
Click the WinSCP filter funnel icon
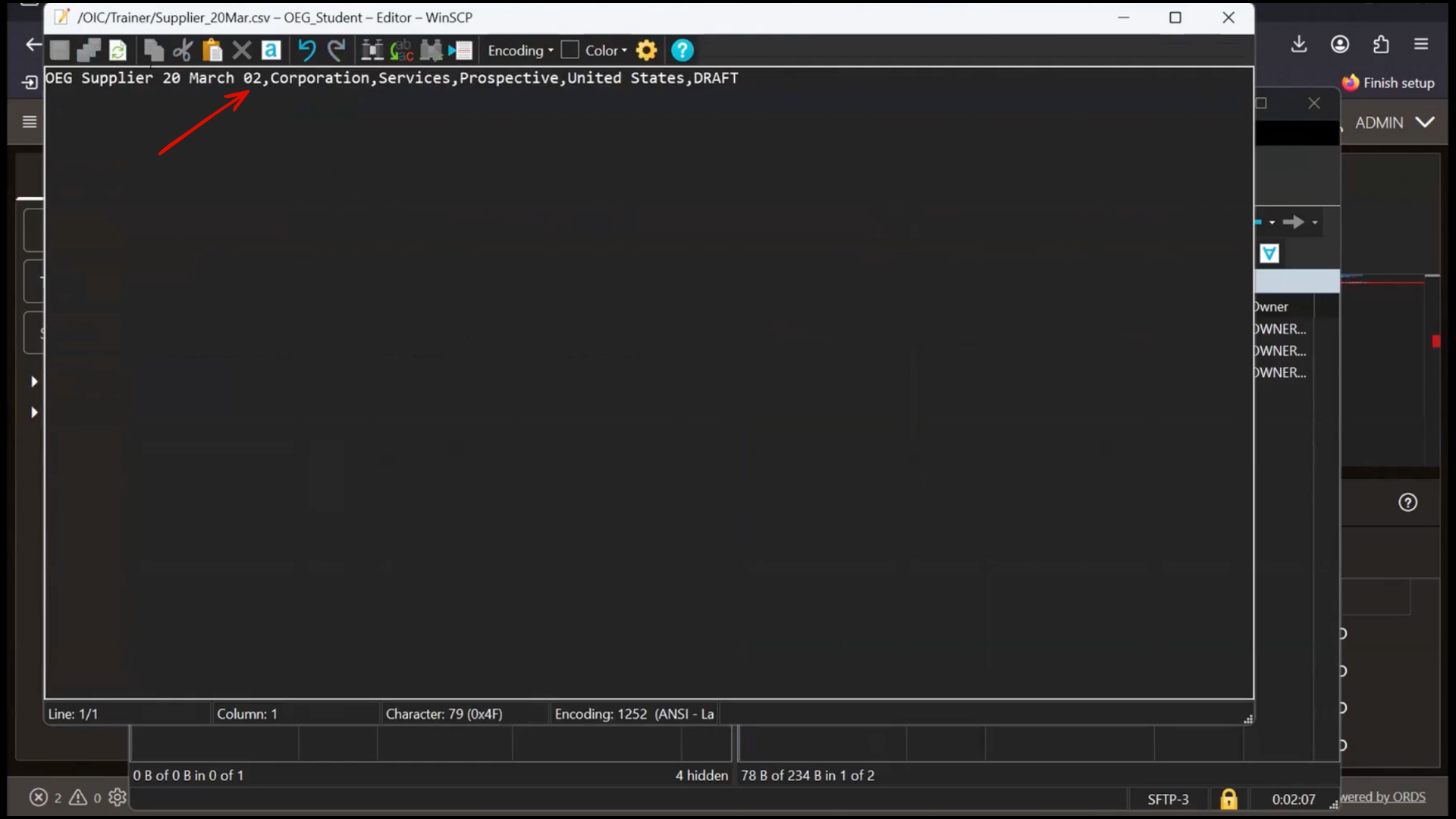[1269, 253]
